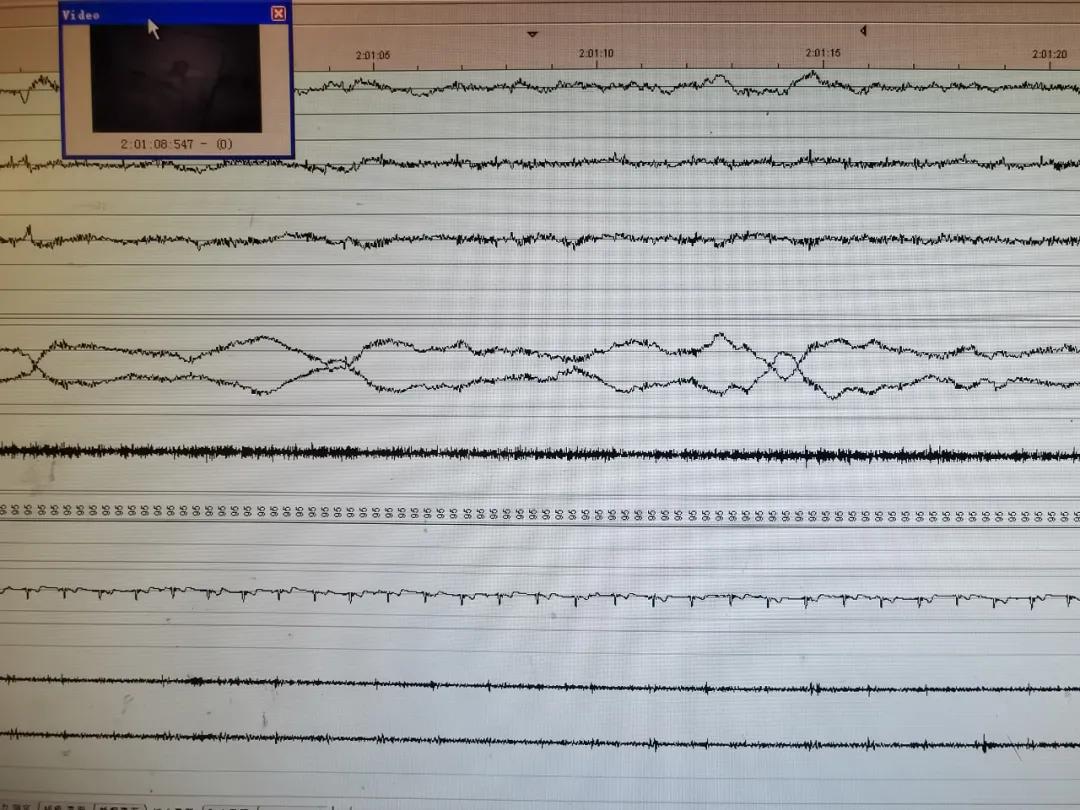Select the Video window title bar
1080x810 pixels.
pyautogui.click(x=176, y=14)
